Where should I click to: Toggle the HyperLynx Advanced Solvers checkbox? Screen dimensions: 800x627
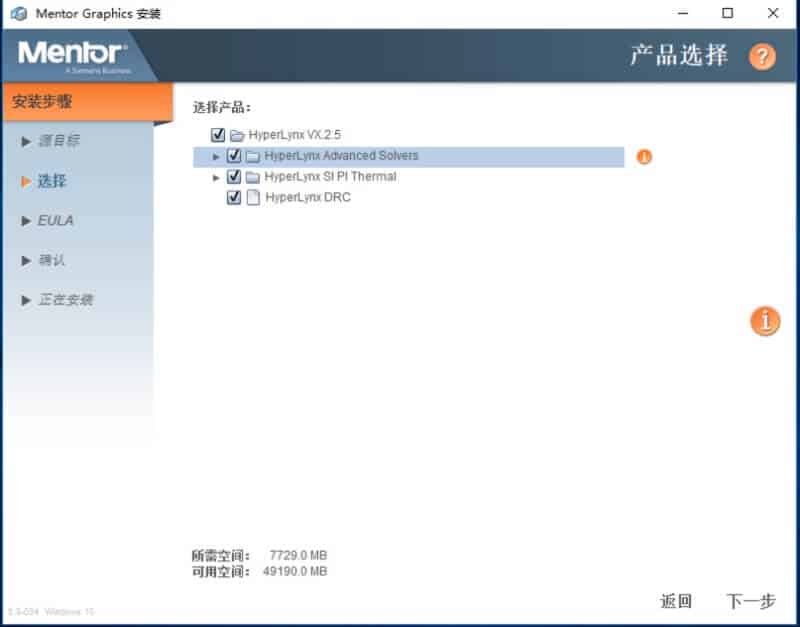tap(234, 156)
